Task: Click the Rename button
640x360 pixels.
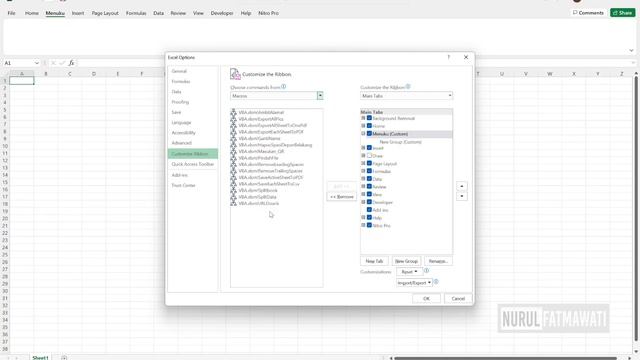Action: point(438,261)
